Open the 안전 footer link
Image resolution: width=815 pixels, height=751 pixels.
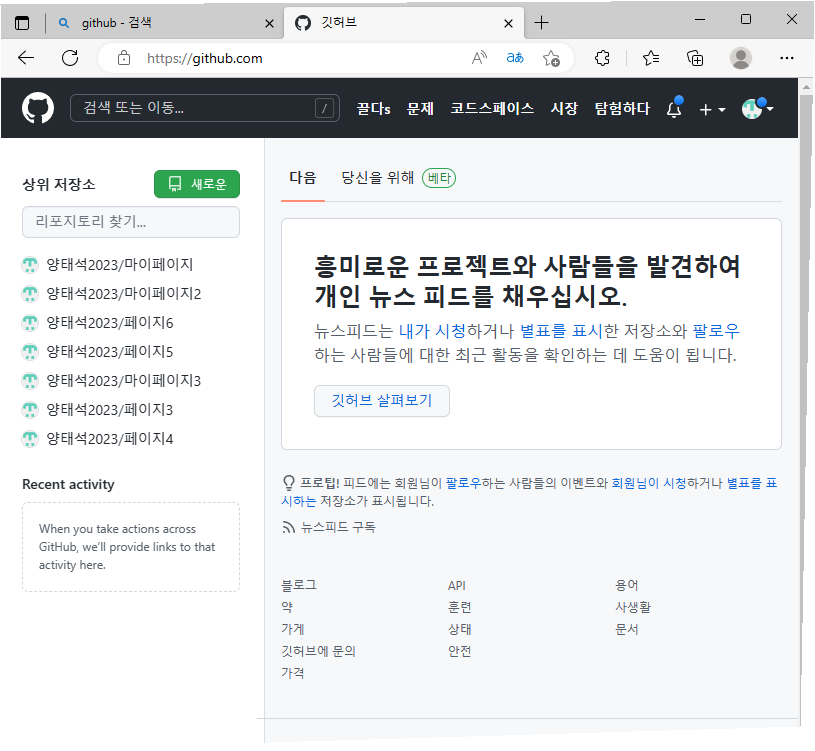[459, 651]
